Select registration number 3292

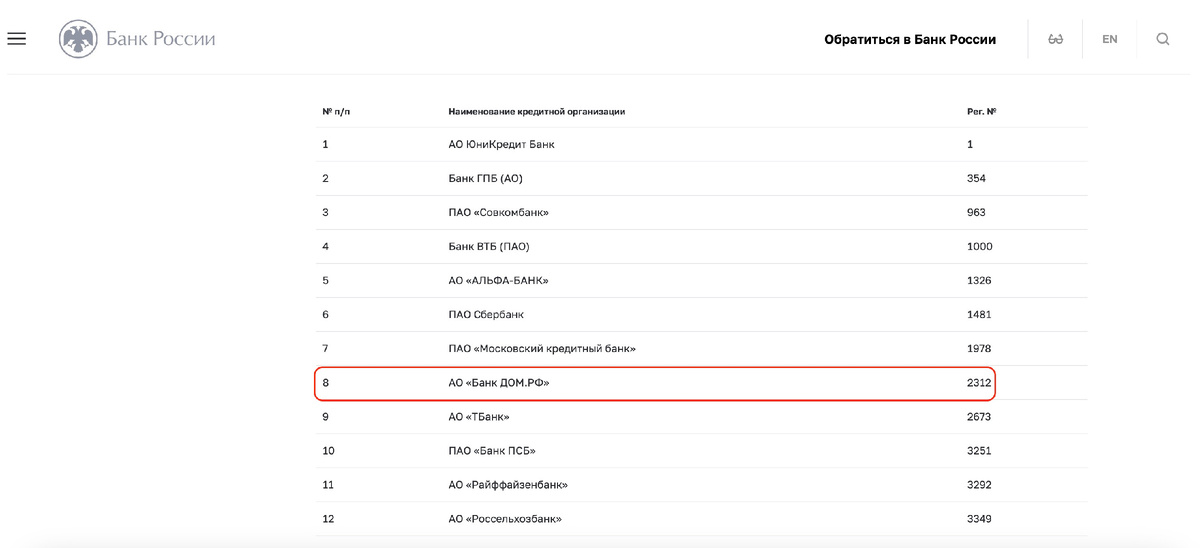979,485
